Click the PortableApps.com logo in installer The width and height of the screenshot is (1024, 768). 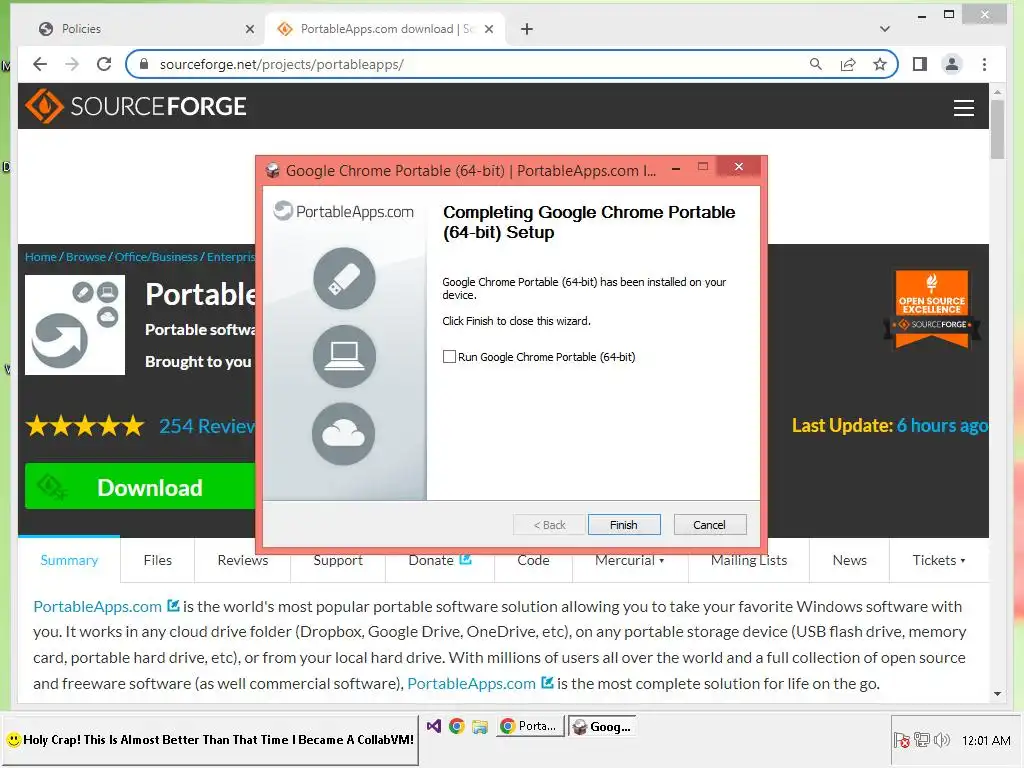coord(344,211)
